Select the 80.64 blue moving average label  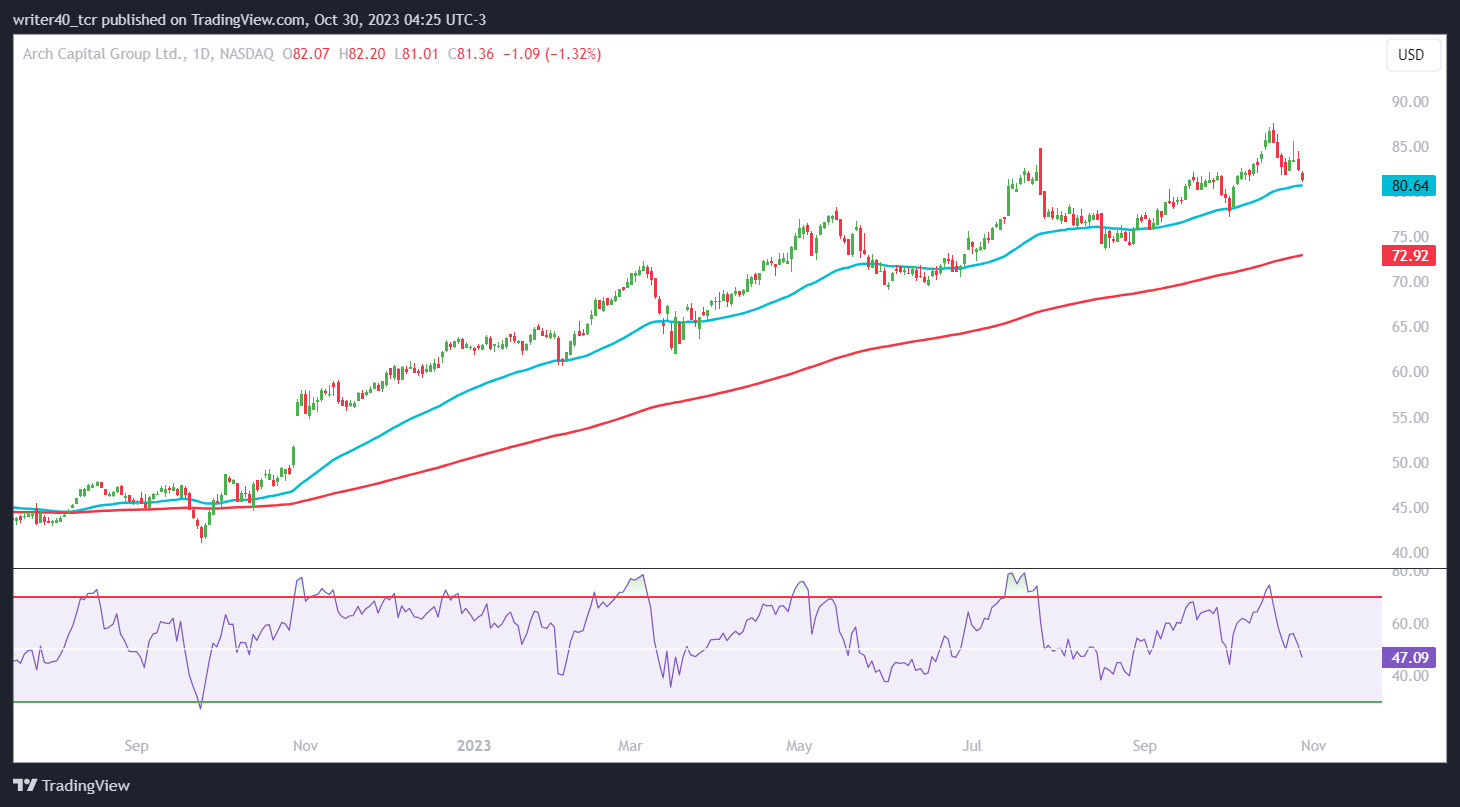[1409, 185]
